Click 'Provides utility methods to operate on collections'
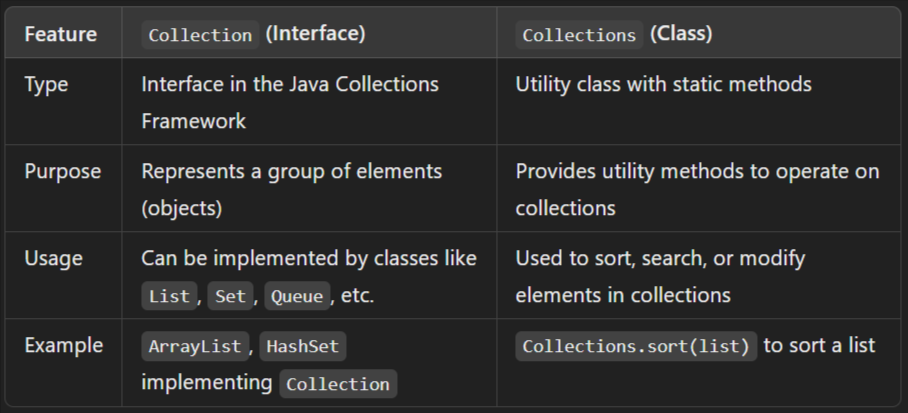The height and width of the screenshot is (413, 908). (x=697, y=189)
